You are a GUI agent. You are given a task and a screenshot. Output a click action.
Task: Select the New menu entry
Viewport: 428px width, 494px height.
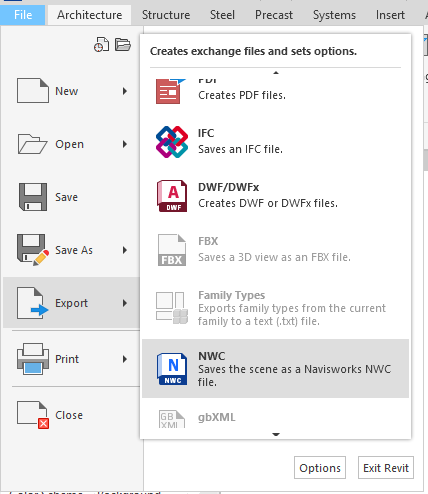71,91
